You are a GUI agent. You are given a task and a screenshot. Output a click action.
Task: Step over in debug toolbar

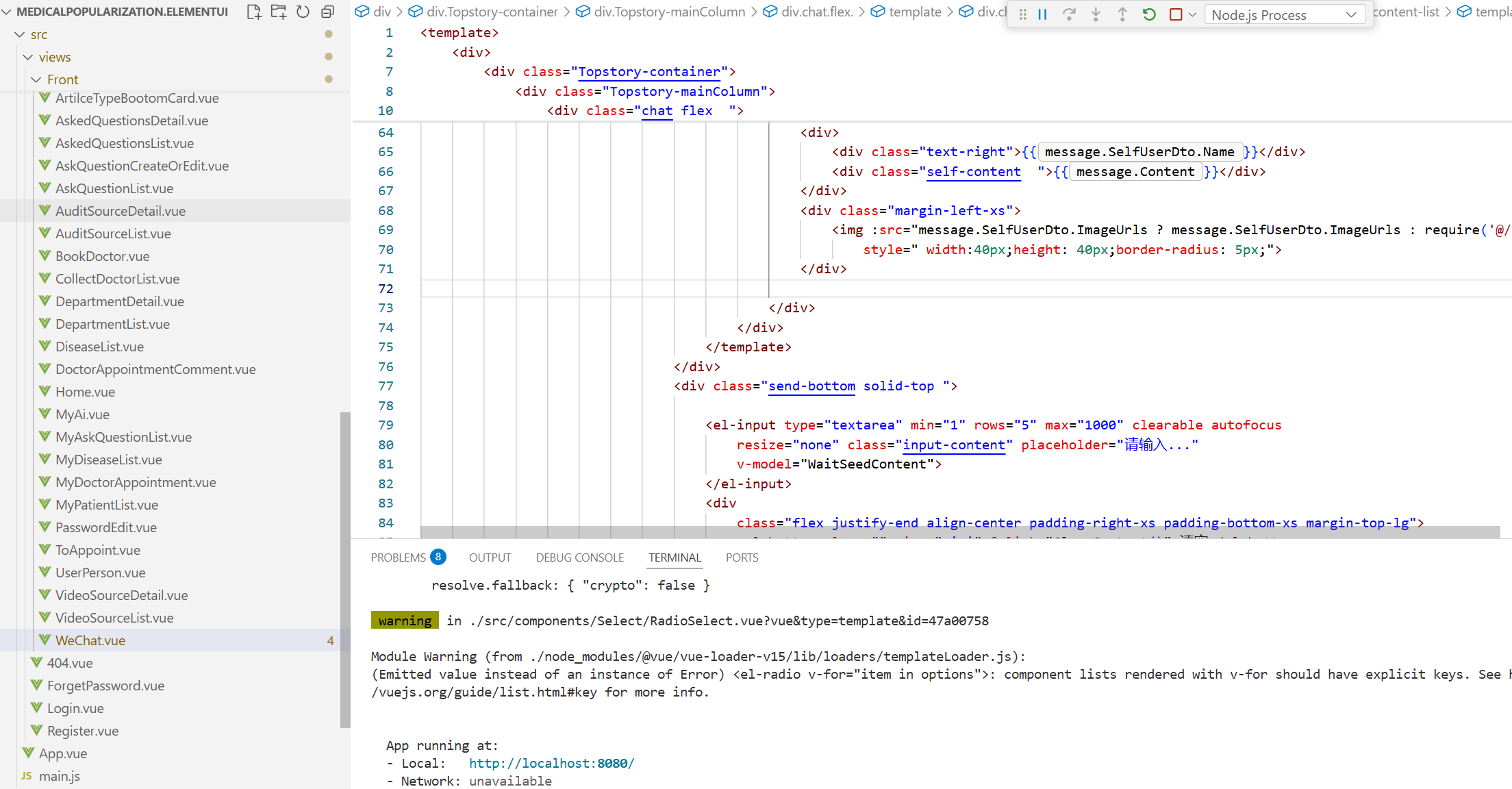pos(1069,14)
